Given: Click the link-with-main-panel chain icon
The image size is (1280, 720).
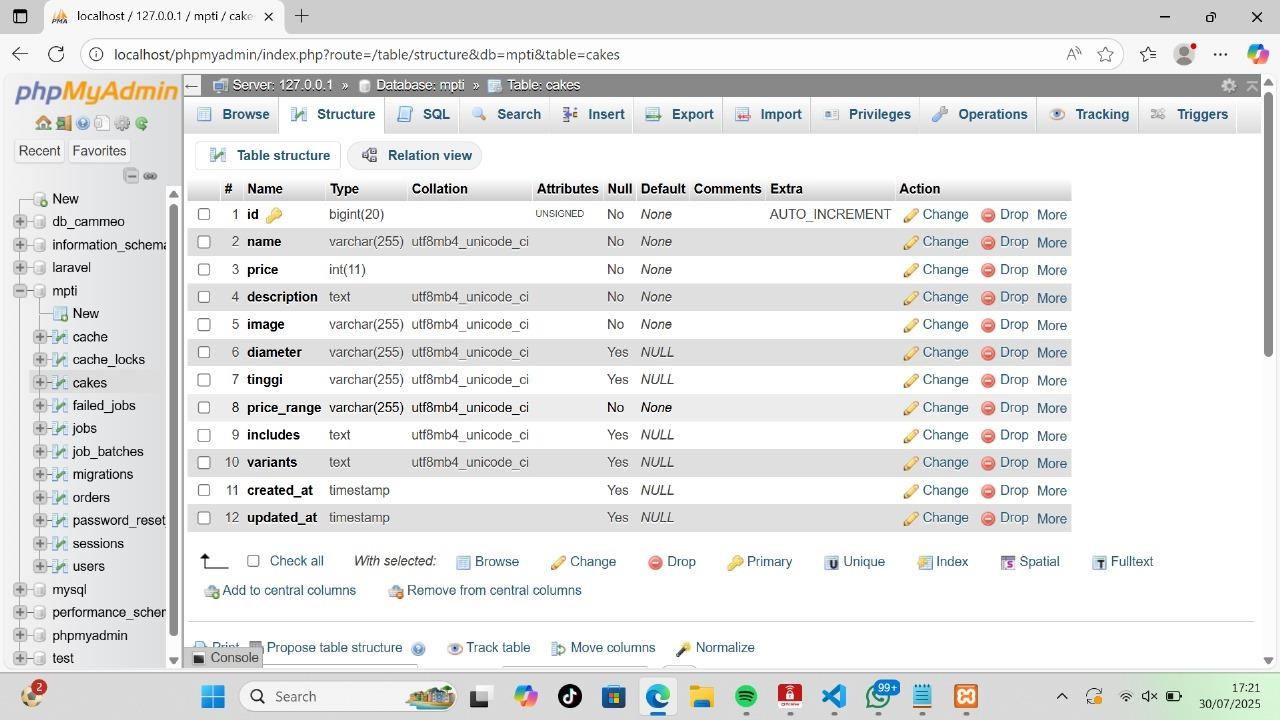Looking at the screenshot, I should click(150, 176).
